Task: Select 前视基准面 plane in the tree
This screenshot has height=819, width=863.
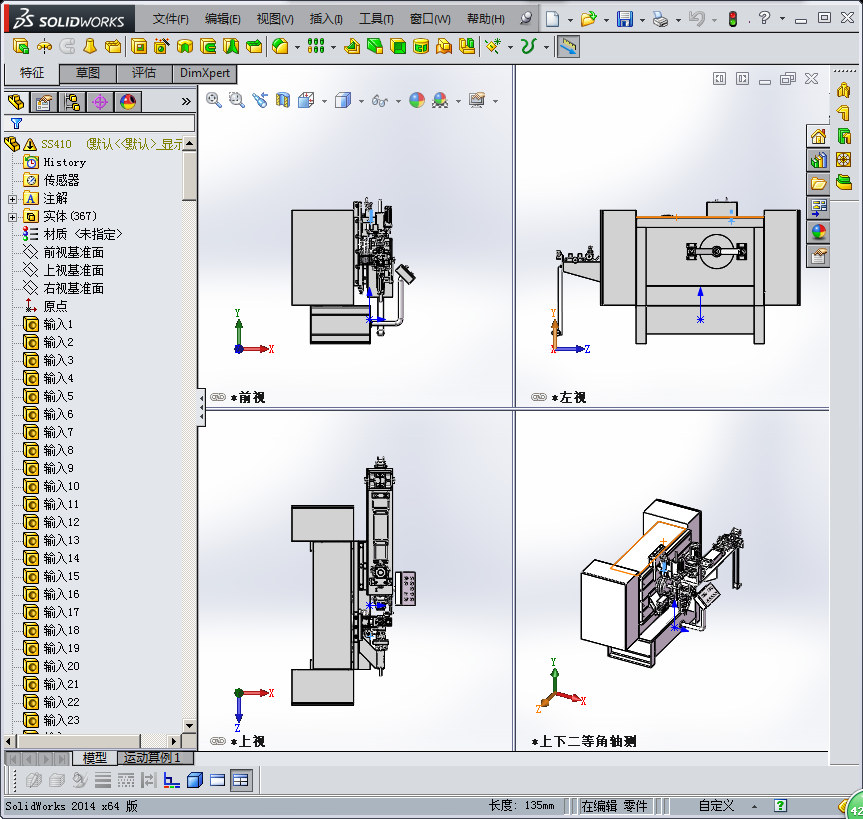Action: click(x=63, y=253)
